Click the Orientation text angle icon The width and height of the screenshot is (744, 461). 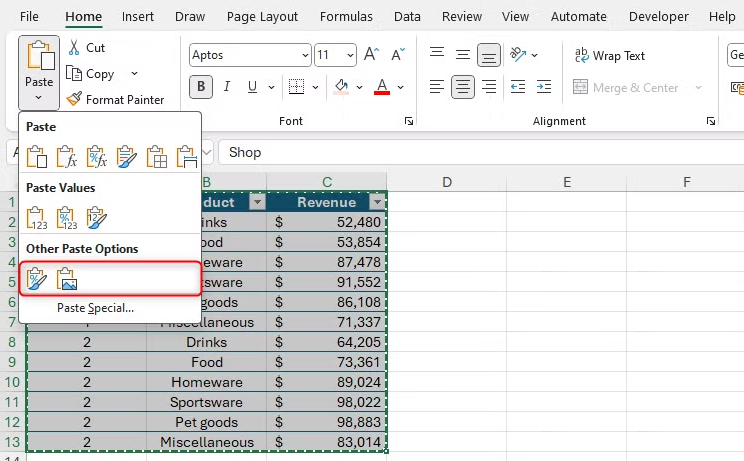(518, 55)
